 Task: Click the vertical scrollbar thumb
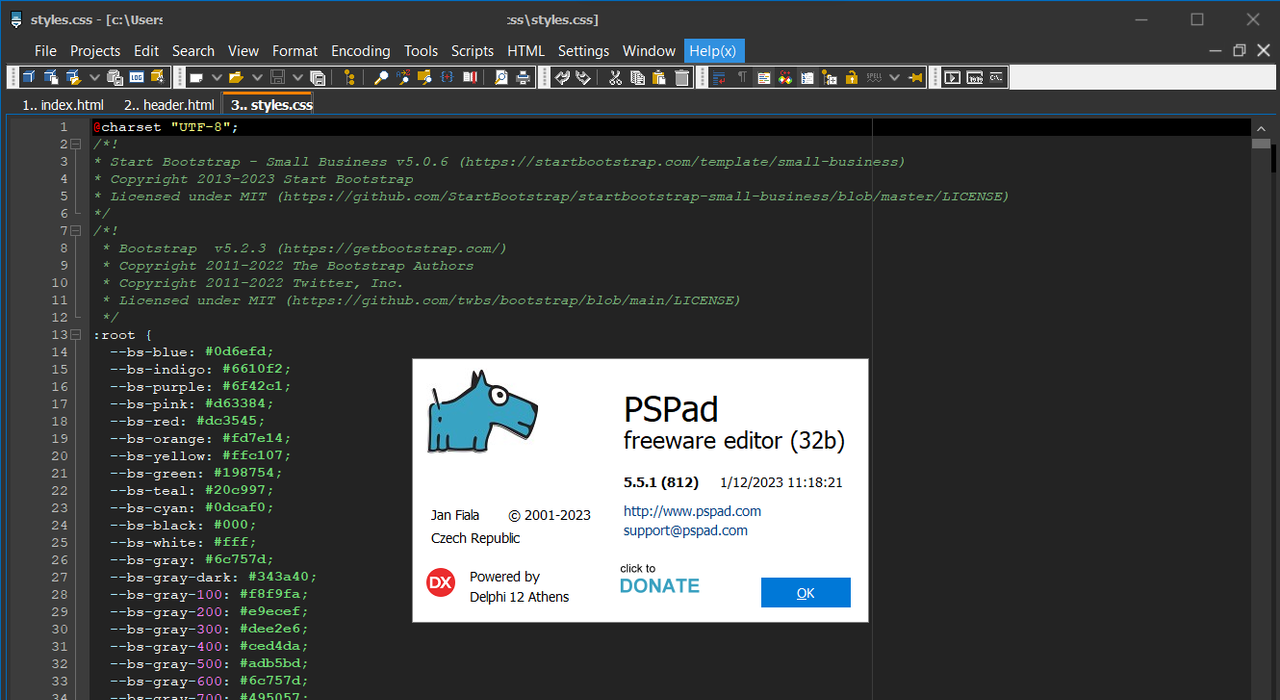point(1261,143)
